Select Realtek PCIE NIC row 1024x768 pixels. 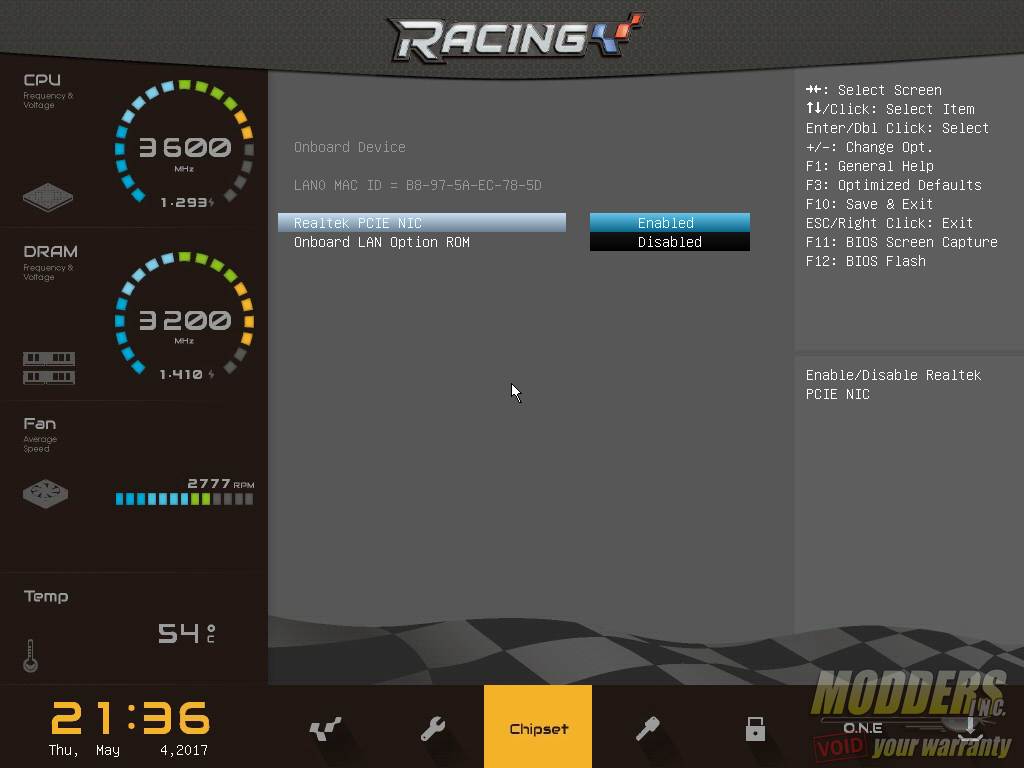coord(422,223)
